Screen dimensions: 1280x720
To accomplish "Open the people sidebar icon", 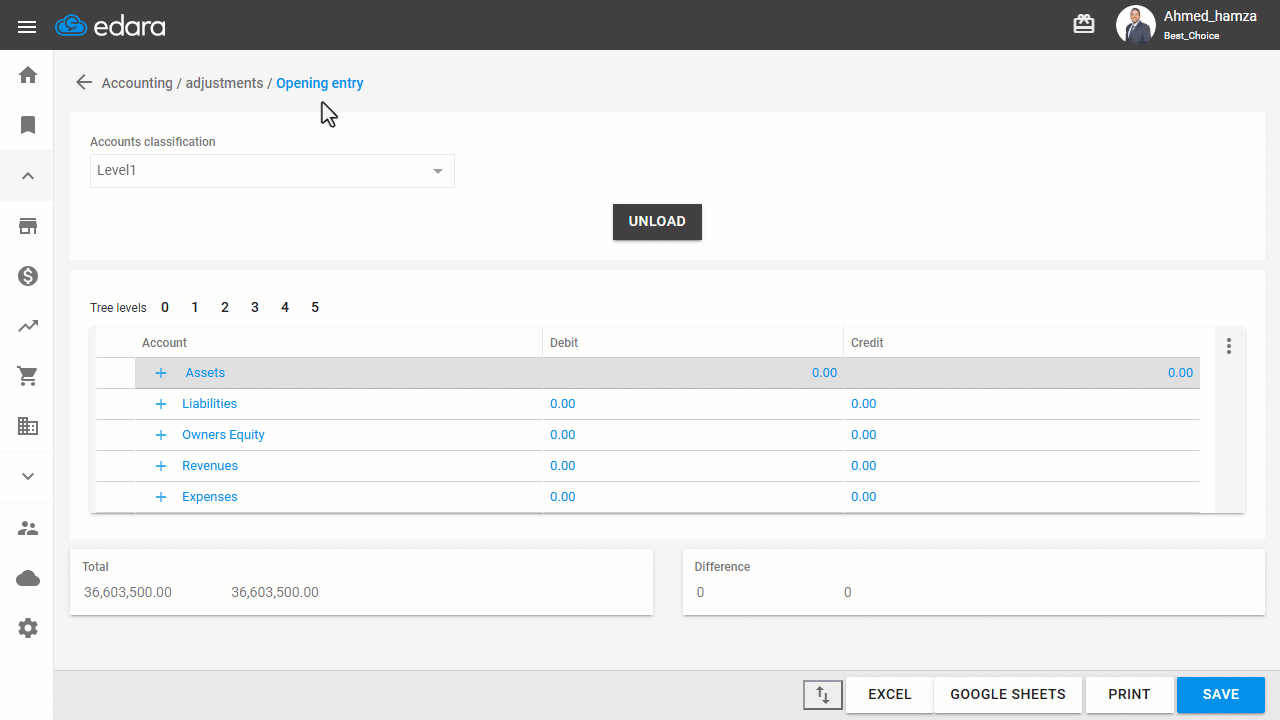I will [28, 528].
